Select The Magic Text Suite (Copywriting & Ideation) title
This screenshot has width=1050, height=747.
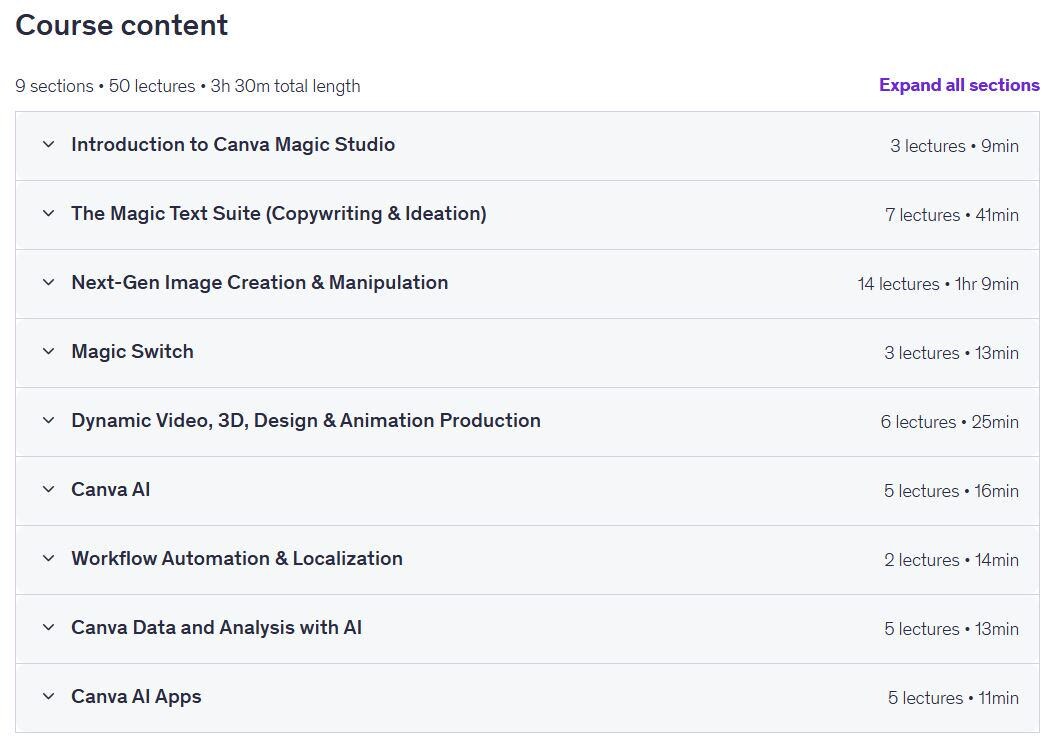(x=279, y=214)
